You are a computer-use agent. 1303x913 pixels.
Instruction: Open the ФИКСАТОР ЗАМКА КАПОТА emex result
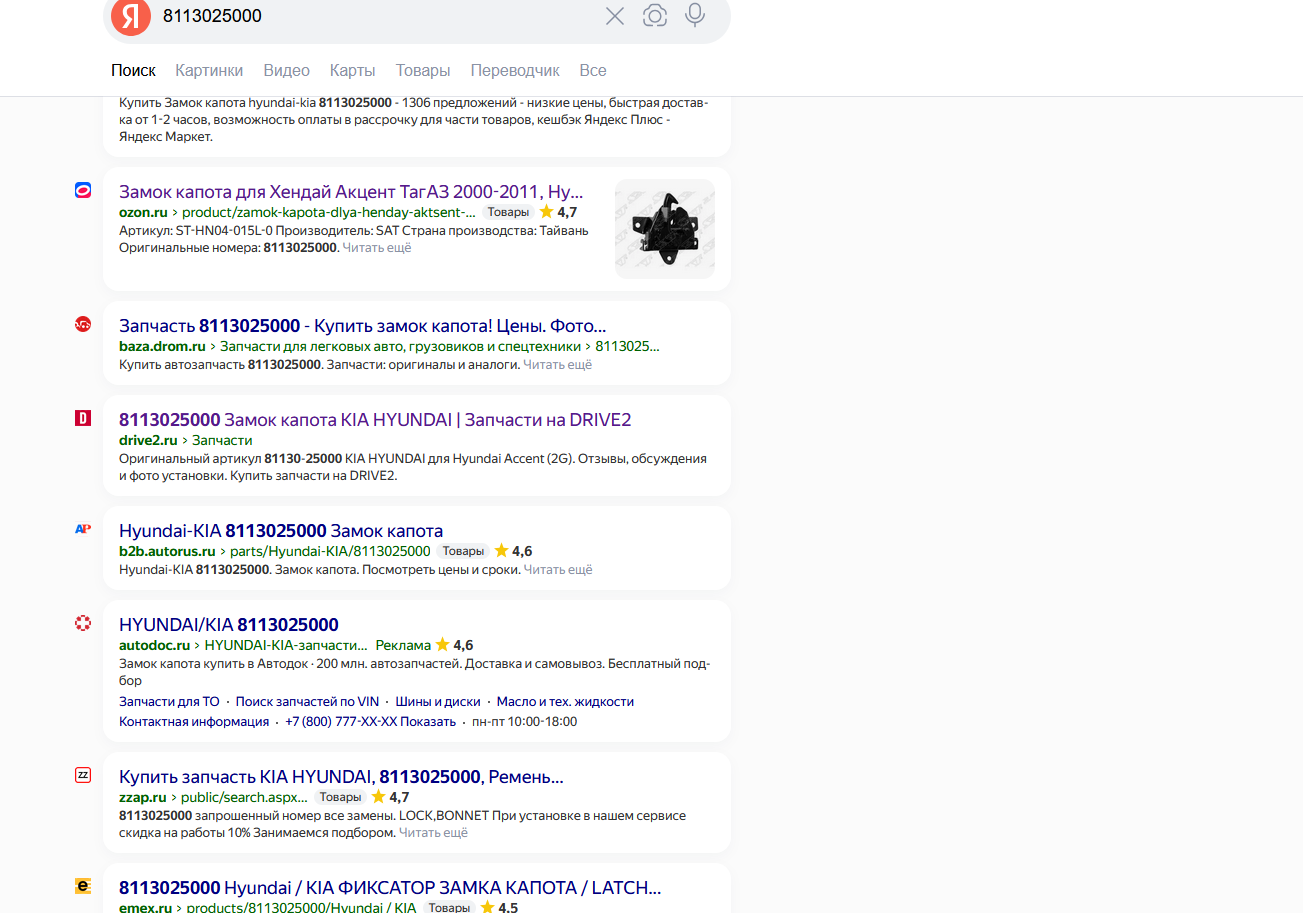pyautogui.click(x=390, y=887)
